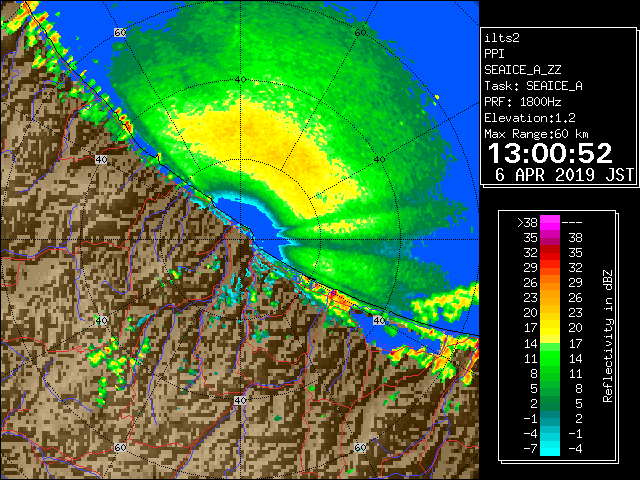Screen dimensions: 640x480
Task: Click the "Task: SEAICE_A" line
Action: click(533, 86)
